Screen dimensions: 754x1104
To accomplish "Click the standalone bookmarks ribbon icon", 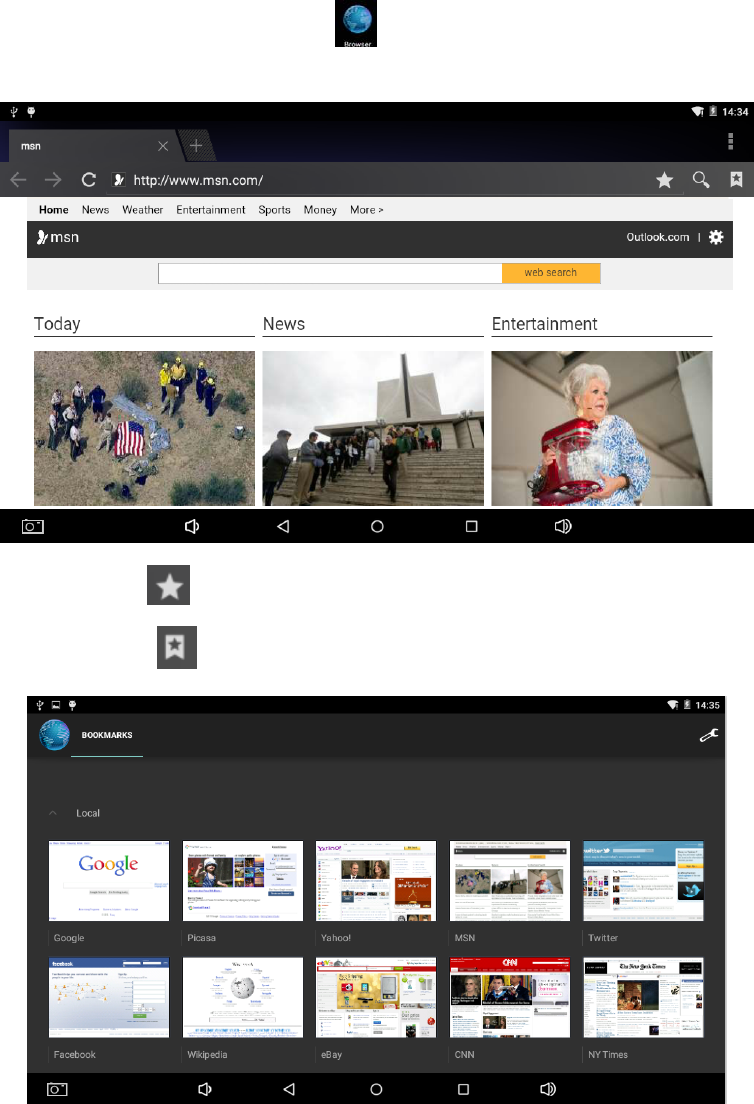I will click(177, 647).
